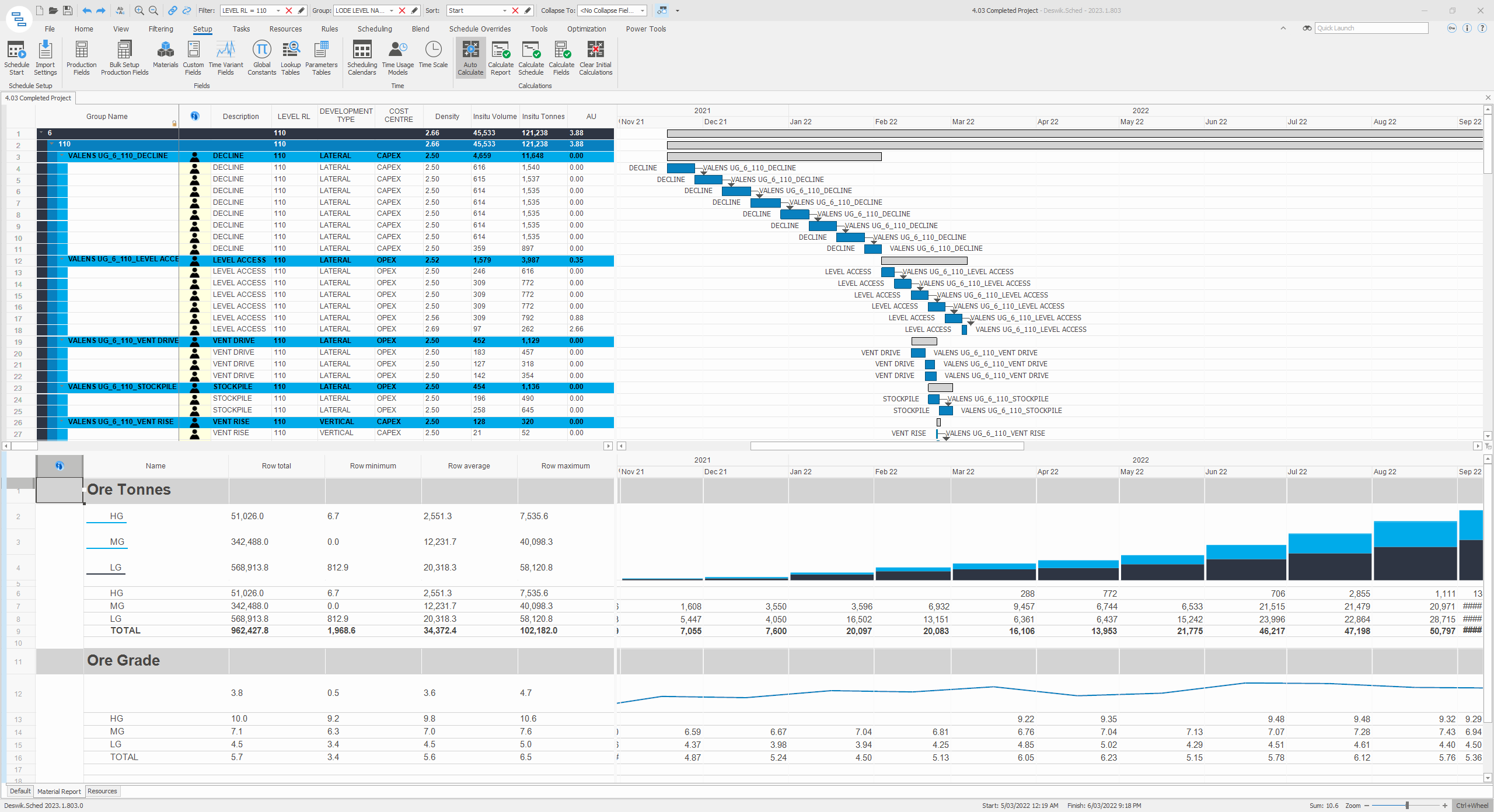Collapse the ribbon with the chevron
This screenshot has width=1494, height=812.
click(1283, 28)
